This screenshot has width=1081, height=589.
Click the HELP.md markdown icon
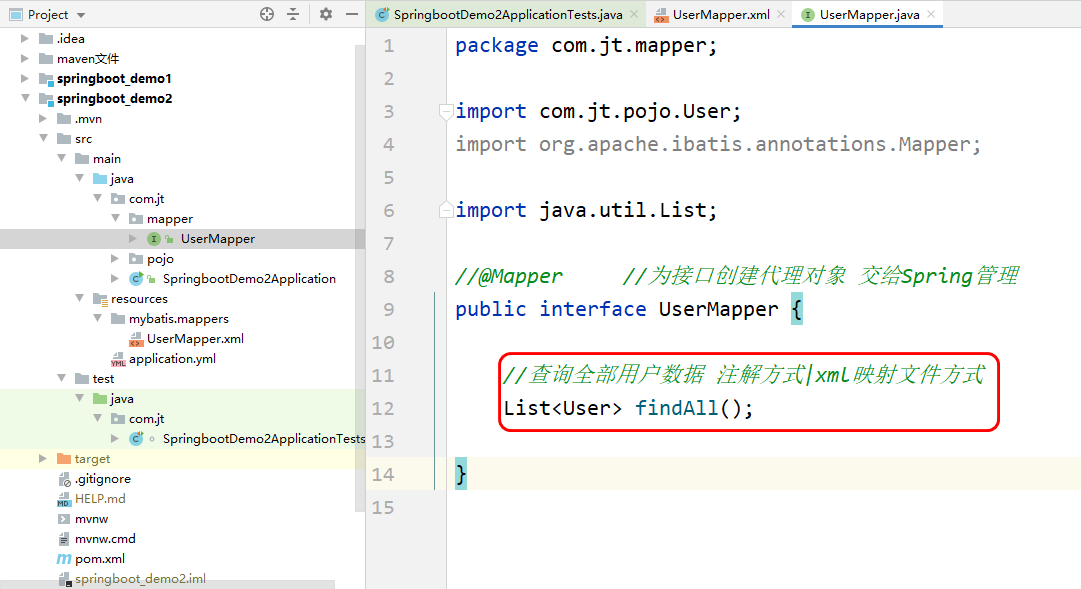[64, 499]
